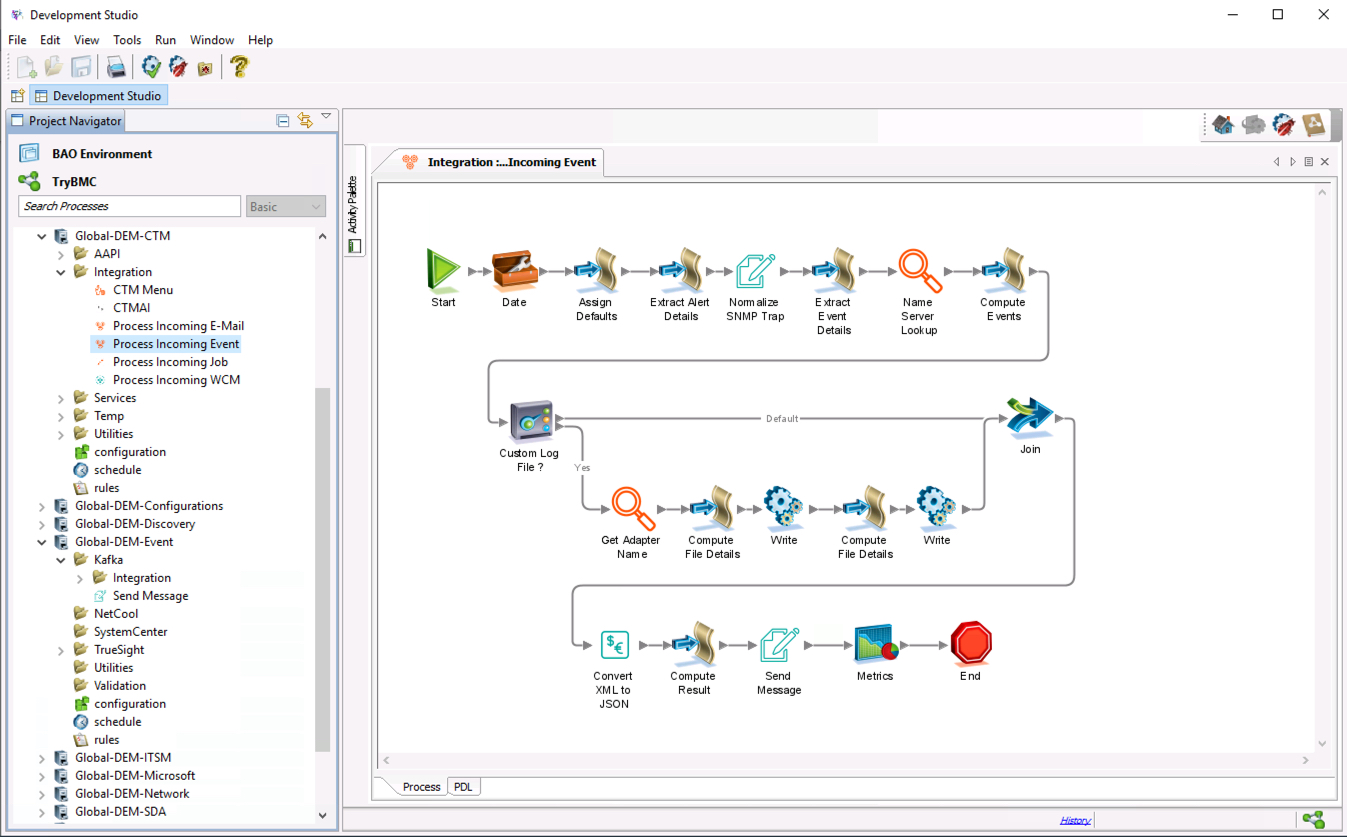Click the printer toolbar icon

[x=117, y=67]
